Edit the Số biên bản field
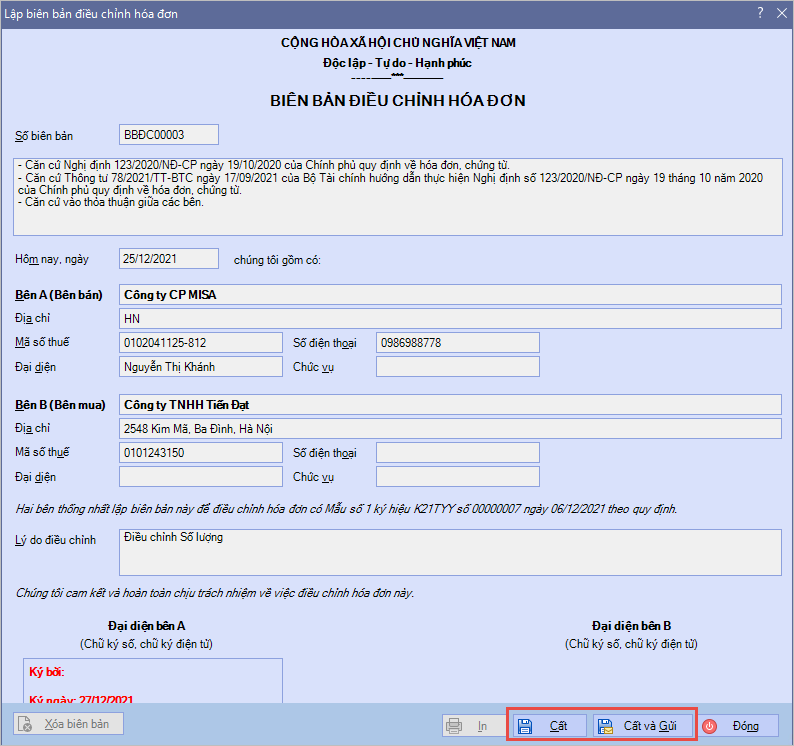 coord(168,135)
